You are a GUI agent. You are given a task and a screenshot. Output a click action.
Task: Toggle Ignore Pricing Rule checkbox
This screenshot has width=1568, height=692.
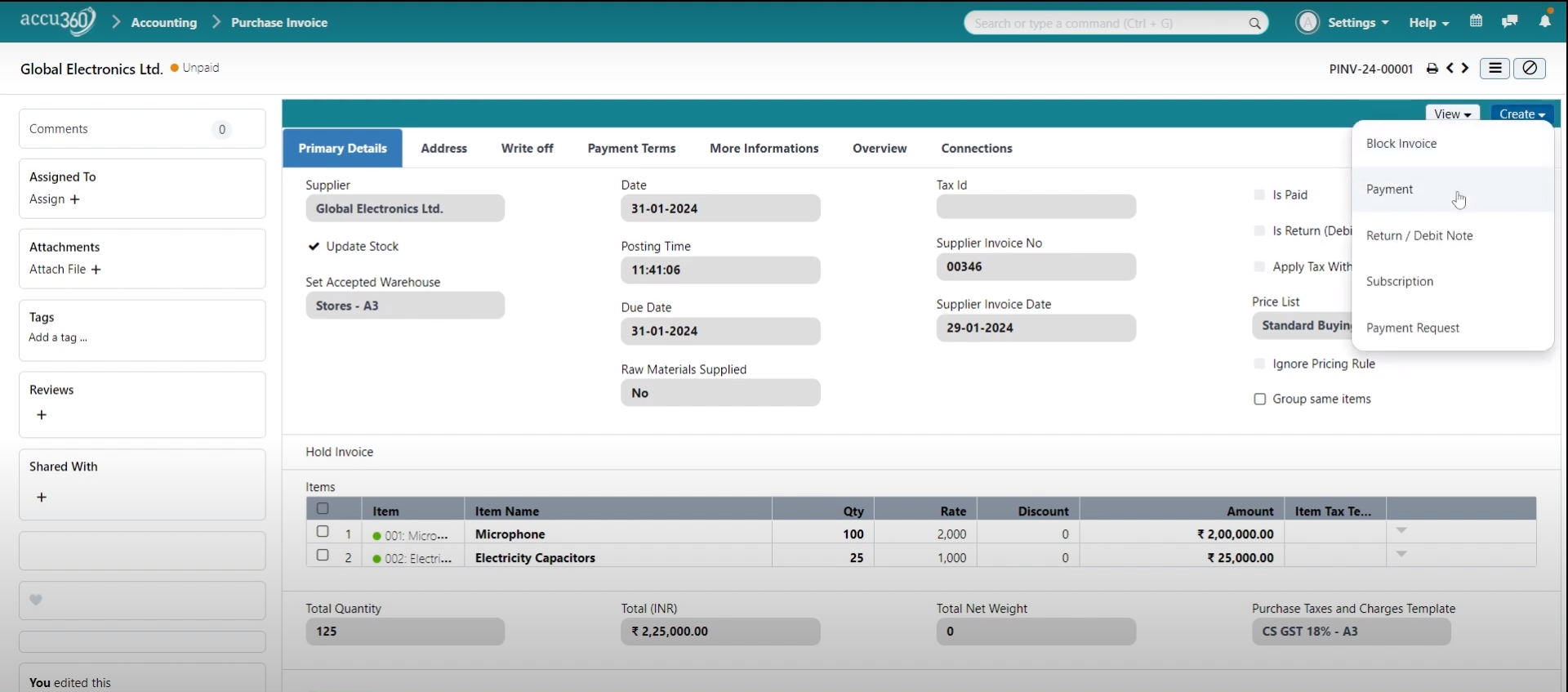pyautogui.click(x=1259, y=364)
